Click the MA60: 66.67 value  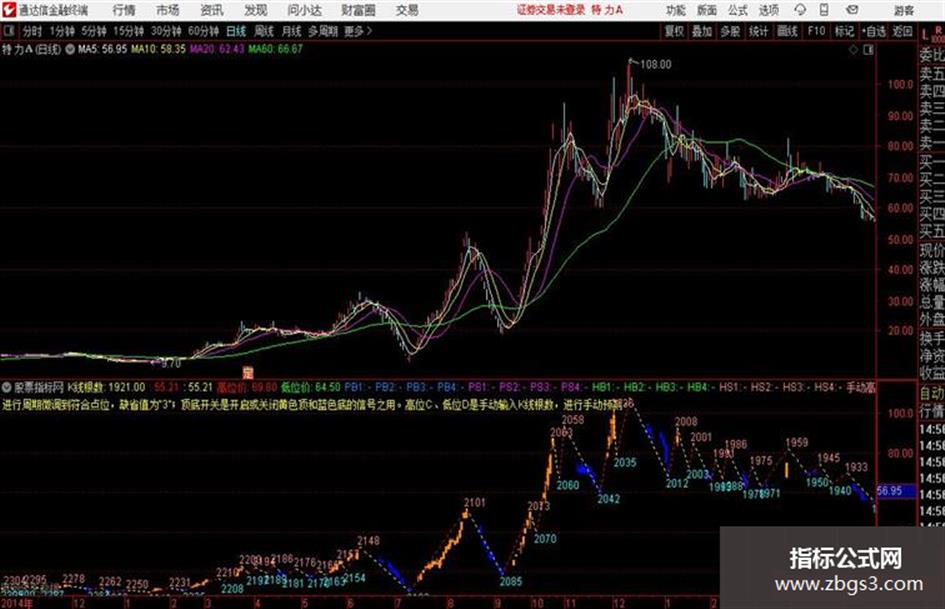(275, 49)
